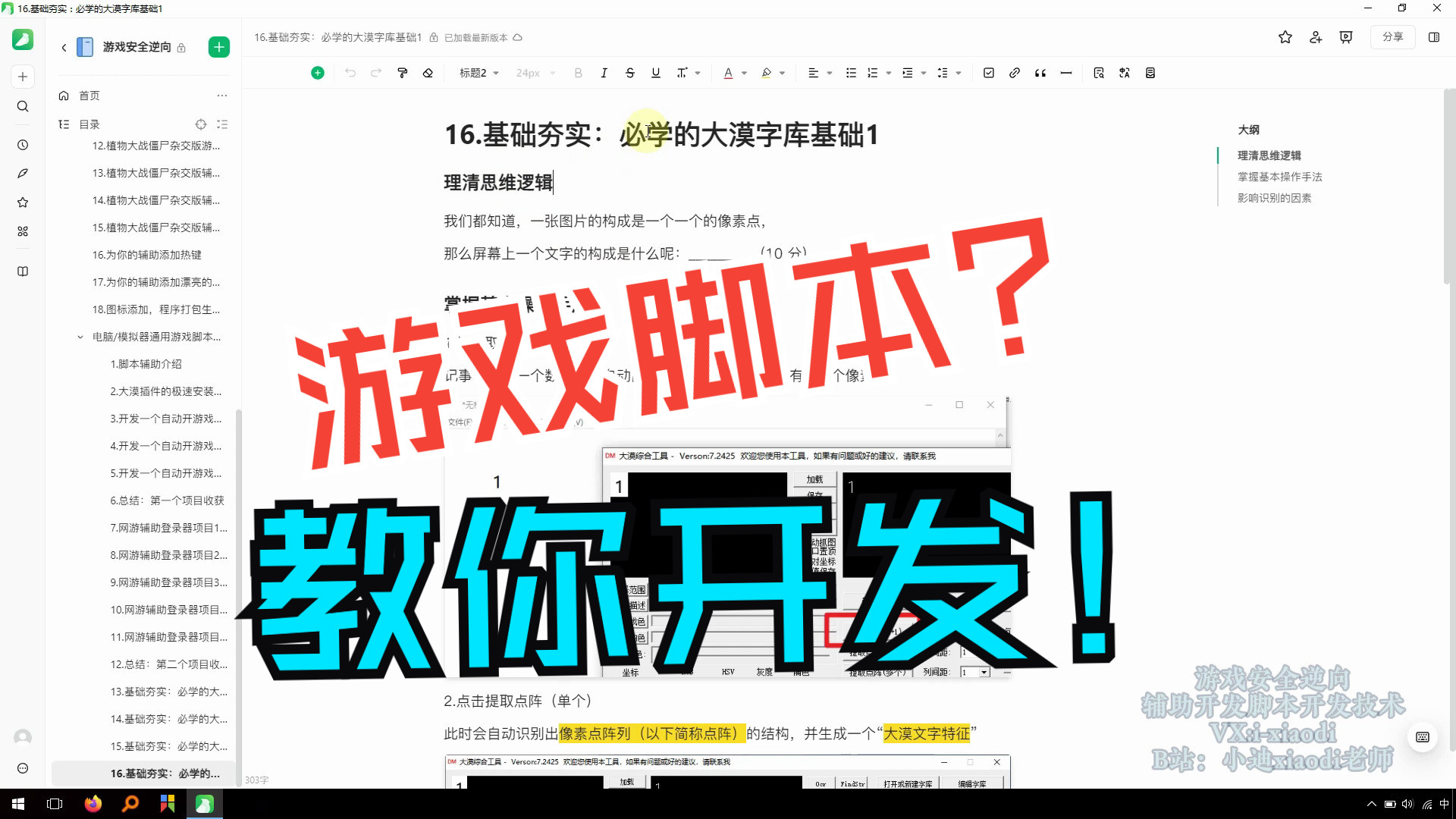Click the add collaborator icon in the header
Screen dimensions: 1456x819
point(1316,37)
